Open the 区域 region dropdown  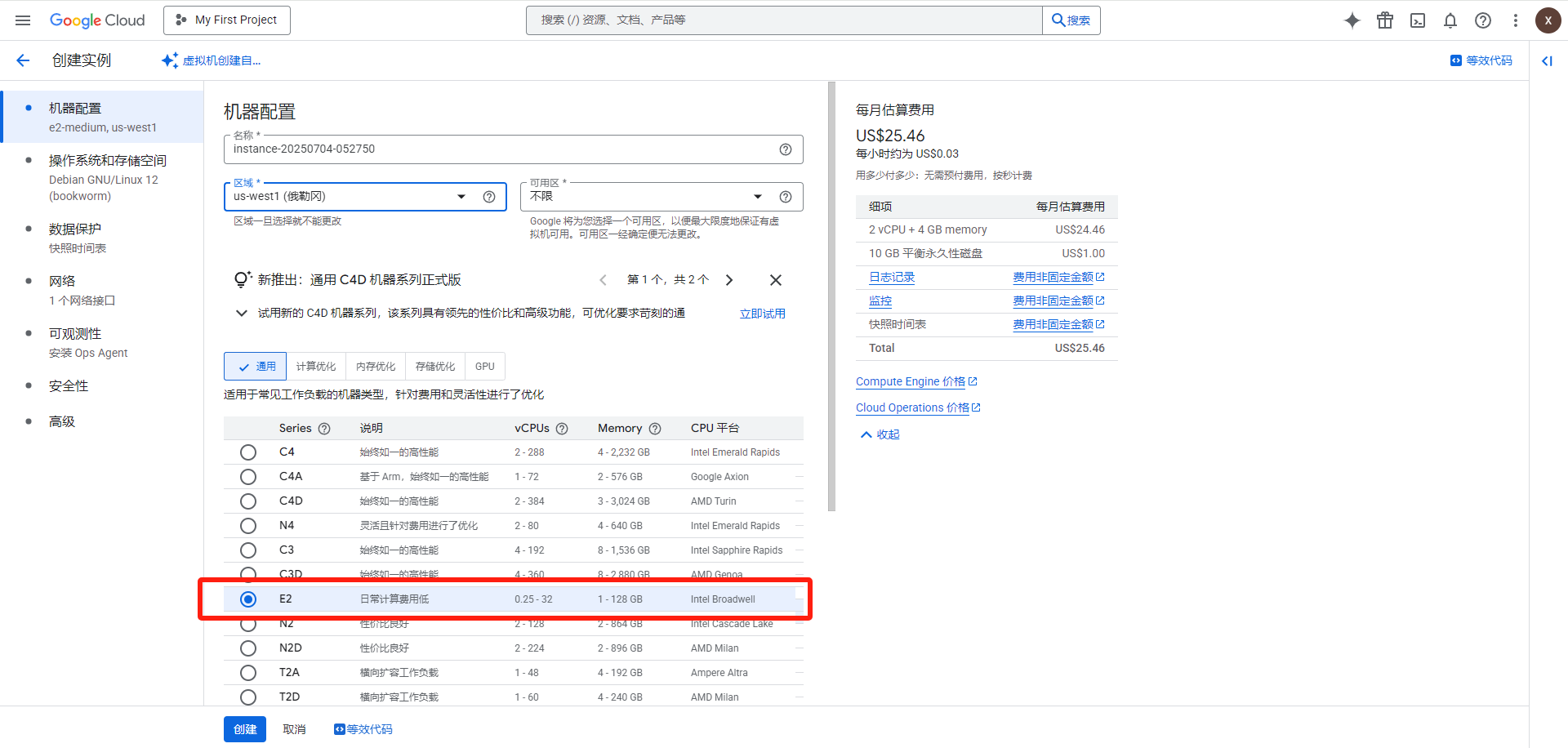[365, 197]
